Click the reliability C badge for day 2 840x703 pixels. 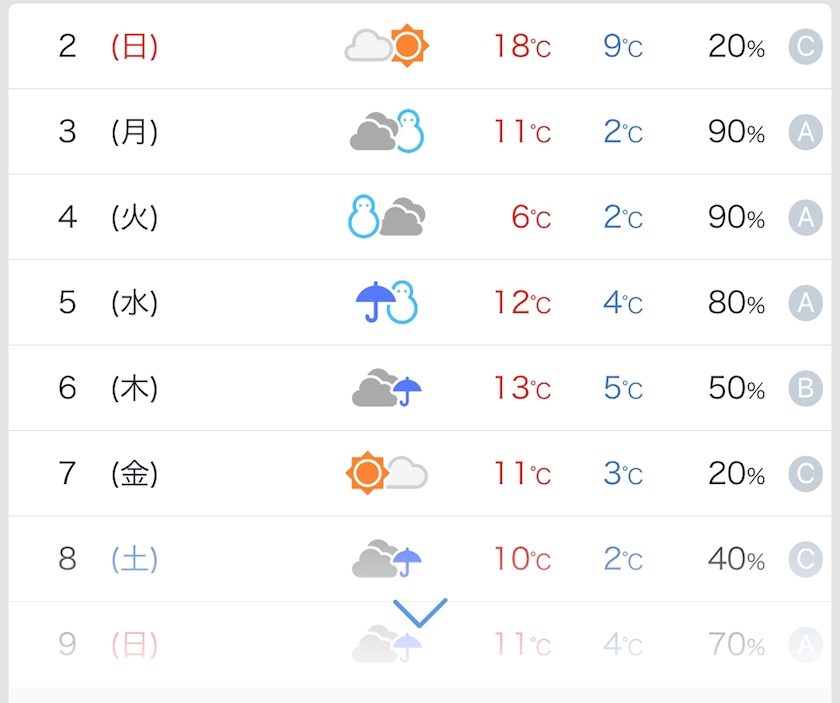point(805,46)
